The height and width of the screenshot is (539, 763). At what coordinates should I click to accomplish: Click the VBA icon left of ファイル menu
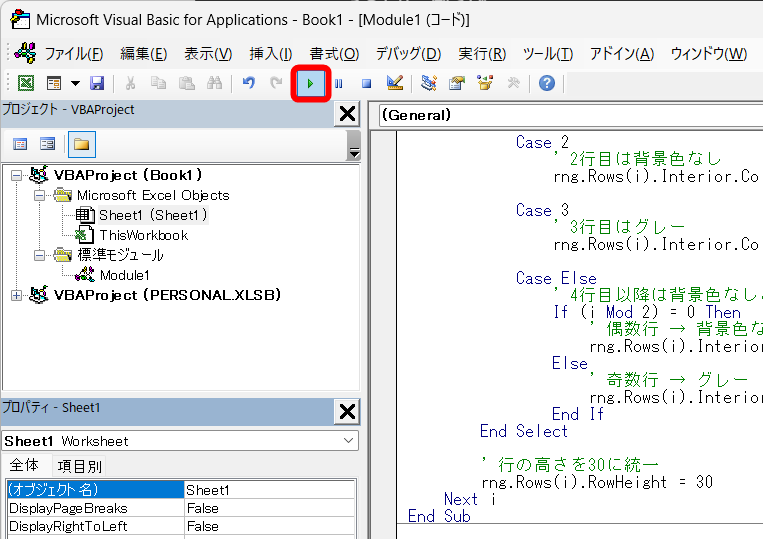tap(25, 53)
